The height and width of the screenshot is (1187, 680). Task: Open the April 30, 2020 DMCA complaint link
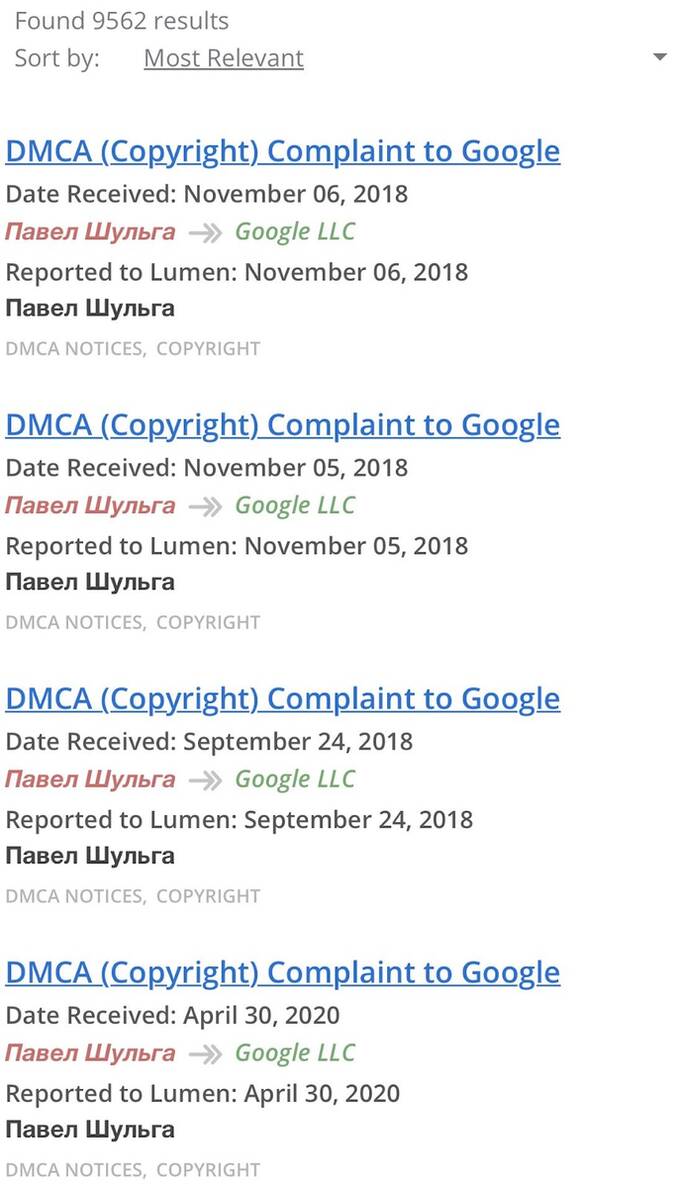click(282, 974)
